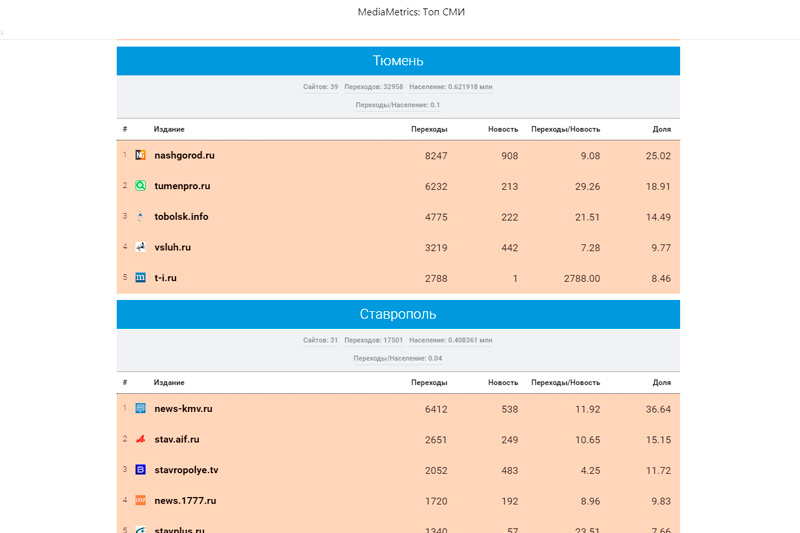This screenshot has width=800, height=533.
Task: Click the t-i.ru blue favicon
Action: pos(141,278)
